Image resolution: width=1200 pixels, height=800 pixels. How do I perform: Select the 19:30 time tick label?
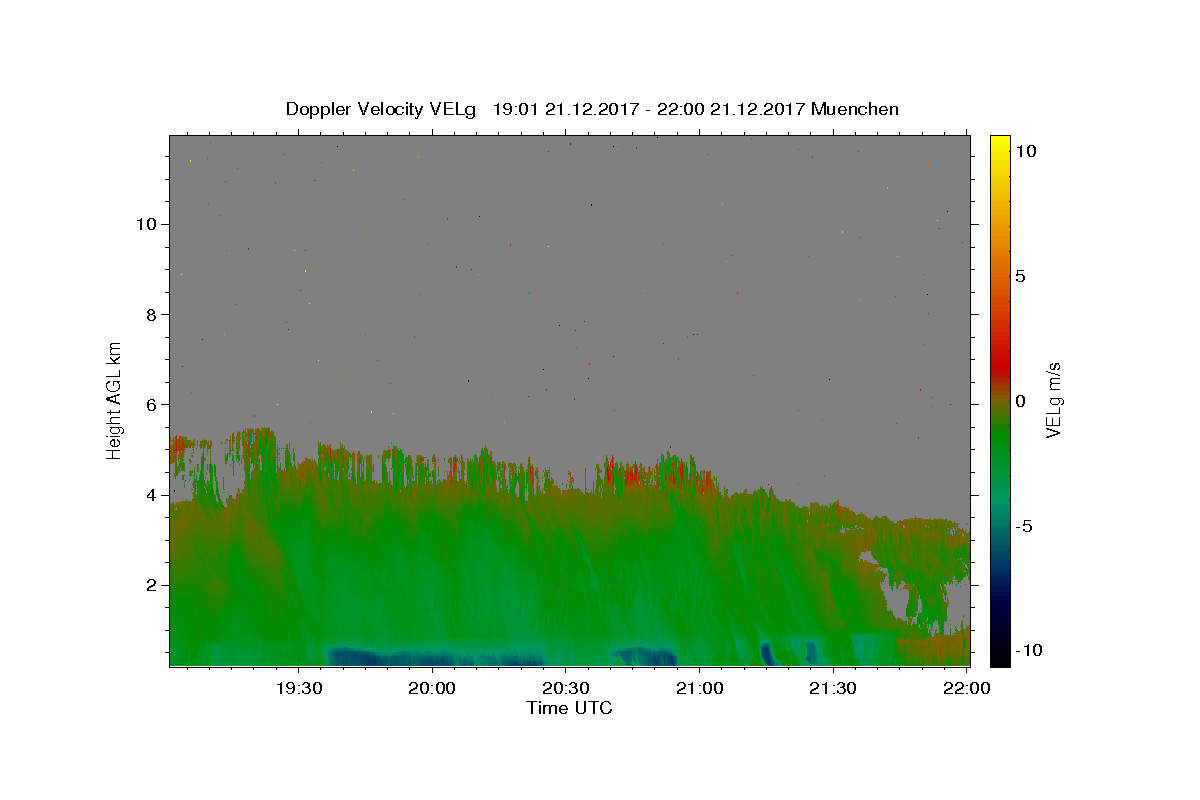tap(299, 688)
